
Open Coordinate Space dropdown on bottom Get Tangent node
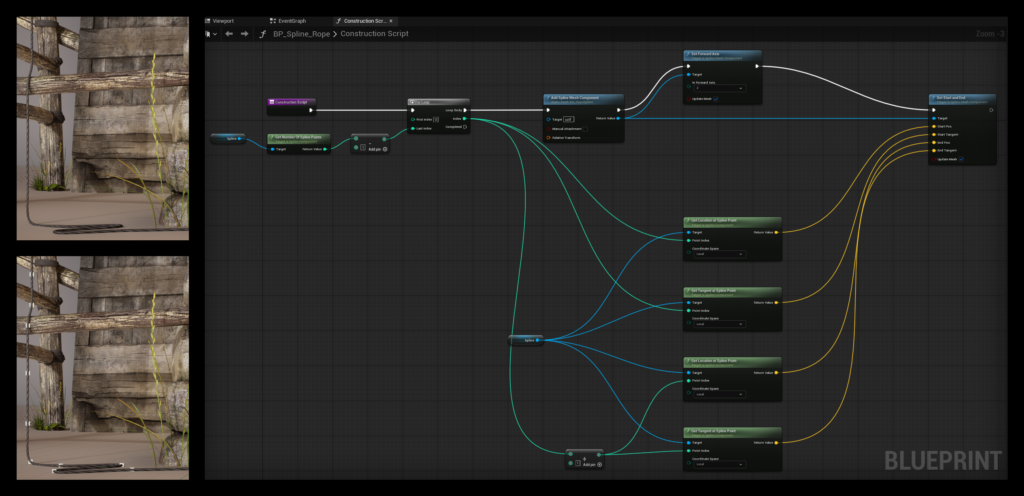tap(719, 465)
